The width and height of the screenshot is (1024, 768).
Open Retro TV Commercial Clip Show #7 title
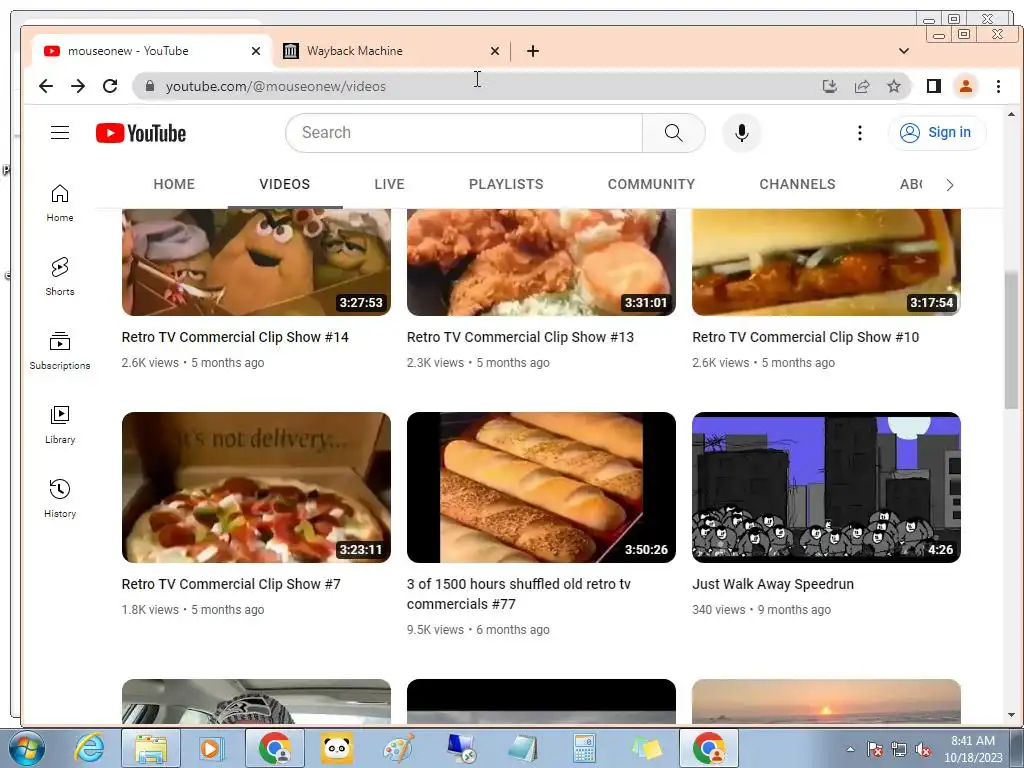[x=231, y=584]
